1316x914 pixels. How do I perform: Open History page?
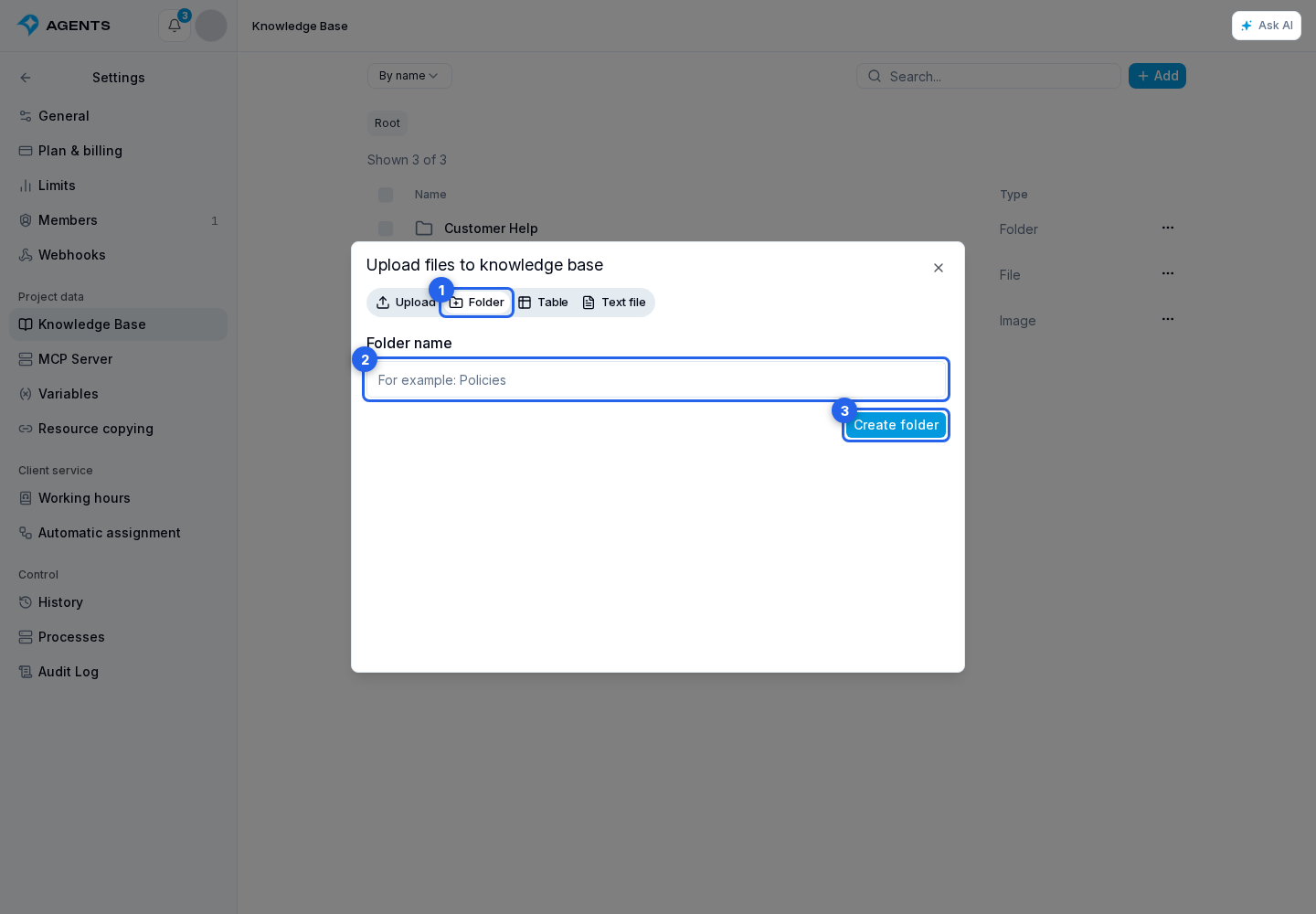click(118, 602)
